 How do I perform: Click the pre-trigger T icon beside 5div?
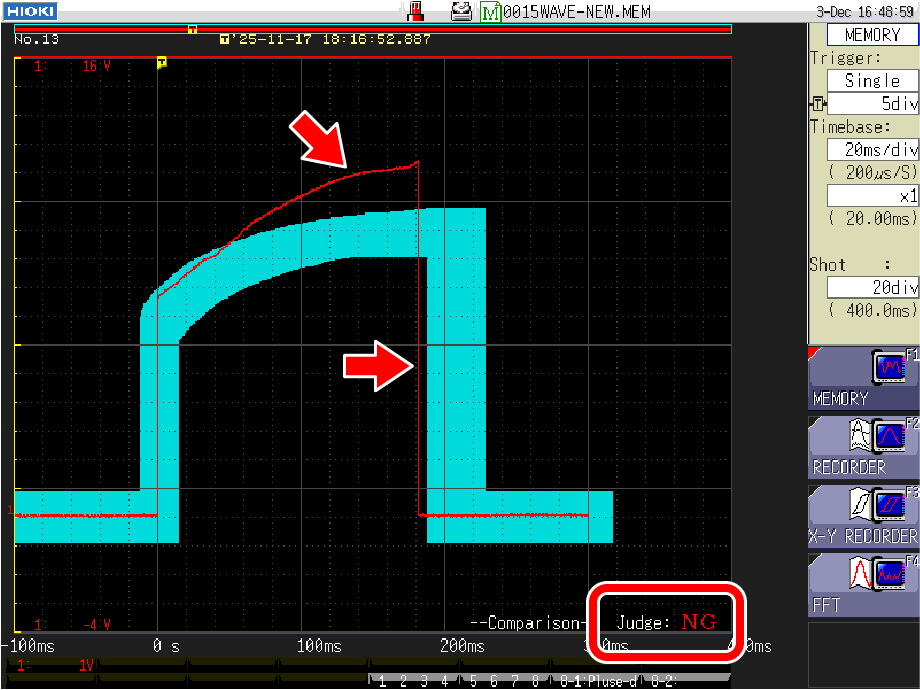(x=818, y=103)
